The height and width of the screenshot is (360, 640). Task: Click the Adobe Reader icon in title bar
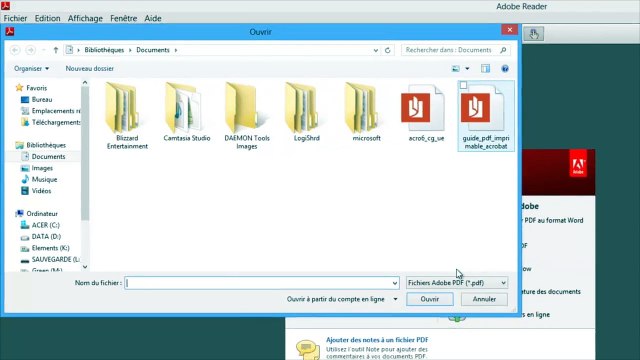[5, 6]
